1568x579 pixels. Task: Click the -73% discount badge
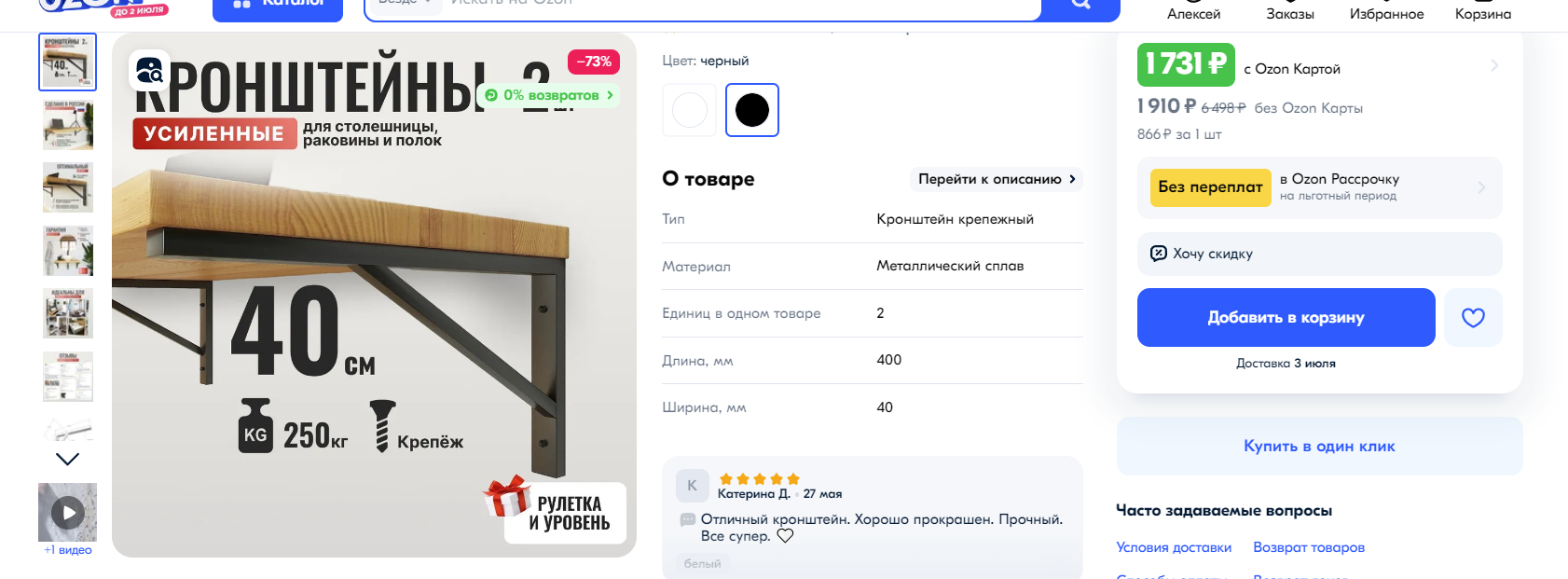coord(594,62)
